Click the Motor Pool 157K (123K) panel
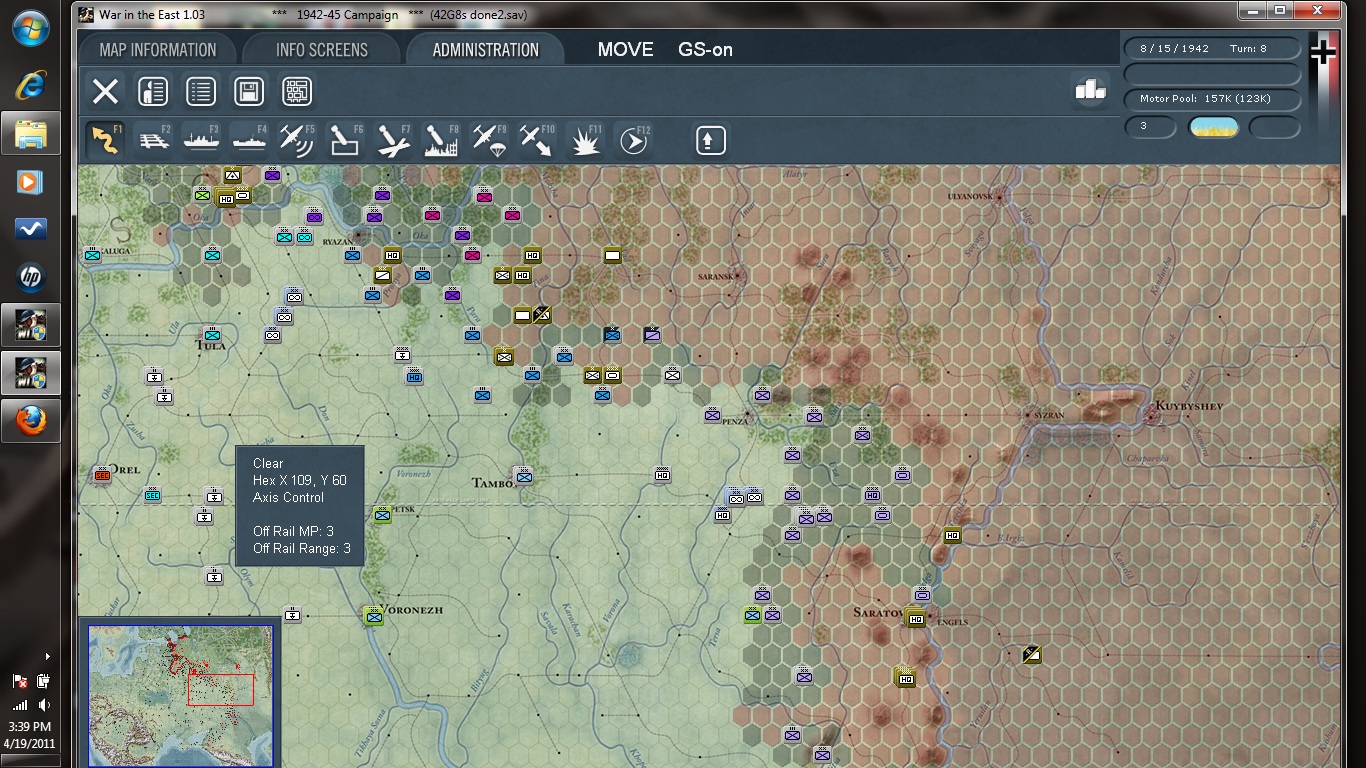Screen dimensions: 1366x768 pos(1213,99)
